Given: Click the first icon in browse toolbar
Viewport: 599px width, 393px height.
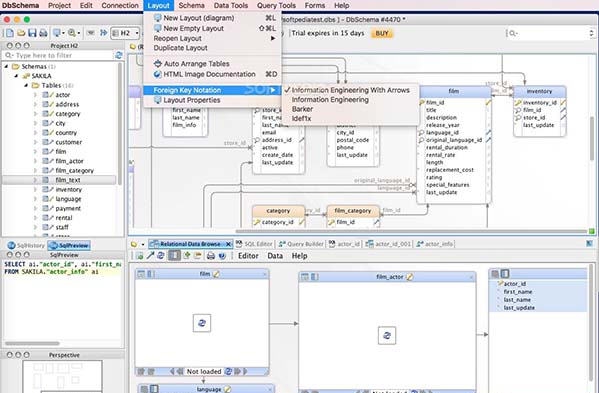Looking at the screenshot, I should click(x=139, y=256).
